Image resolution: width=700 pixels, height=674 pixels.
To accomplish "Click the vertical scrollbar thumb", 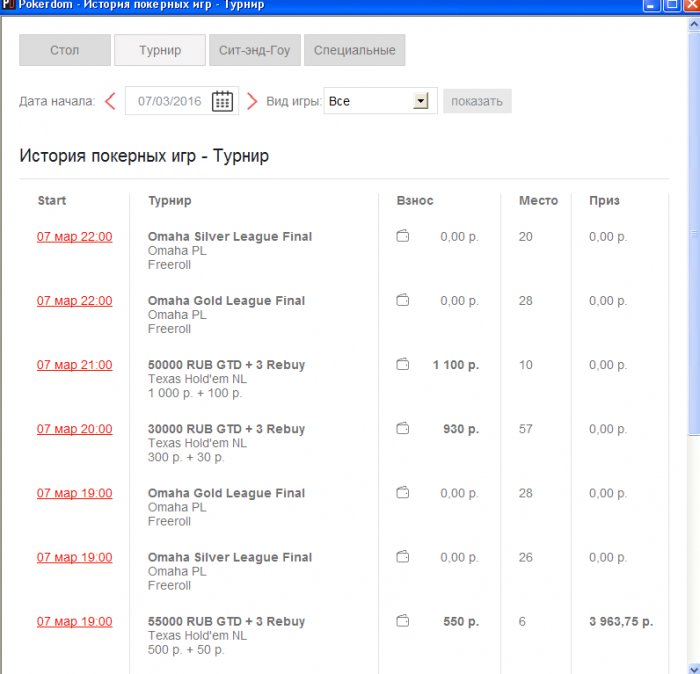I will [x=694, y=233].
